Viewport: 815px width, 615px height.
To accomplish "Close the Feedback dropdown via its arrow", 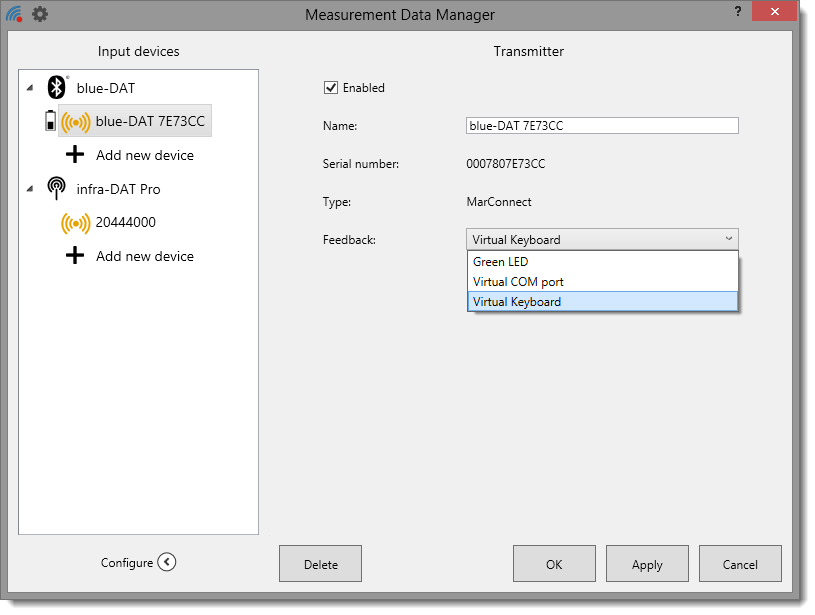I will (728, 239).
